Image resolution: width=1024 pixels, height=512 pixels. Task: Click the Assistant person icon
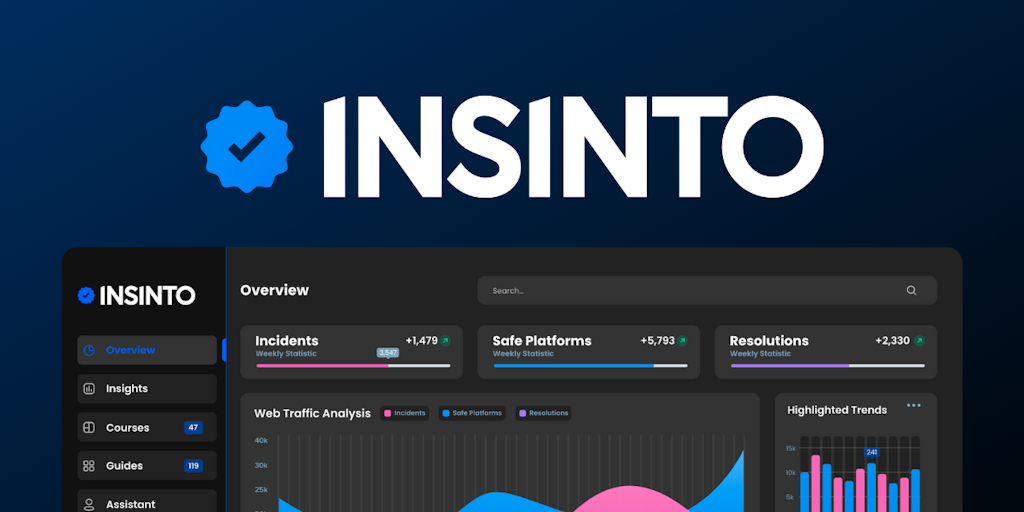89,504
